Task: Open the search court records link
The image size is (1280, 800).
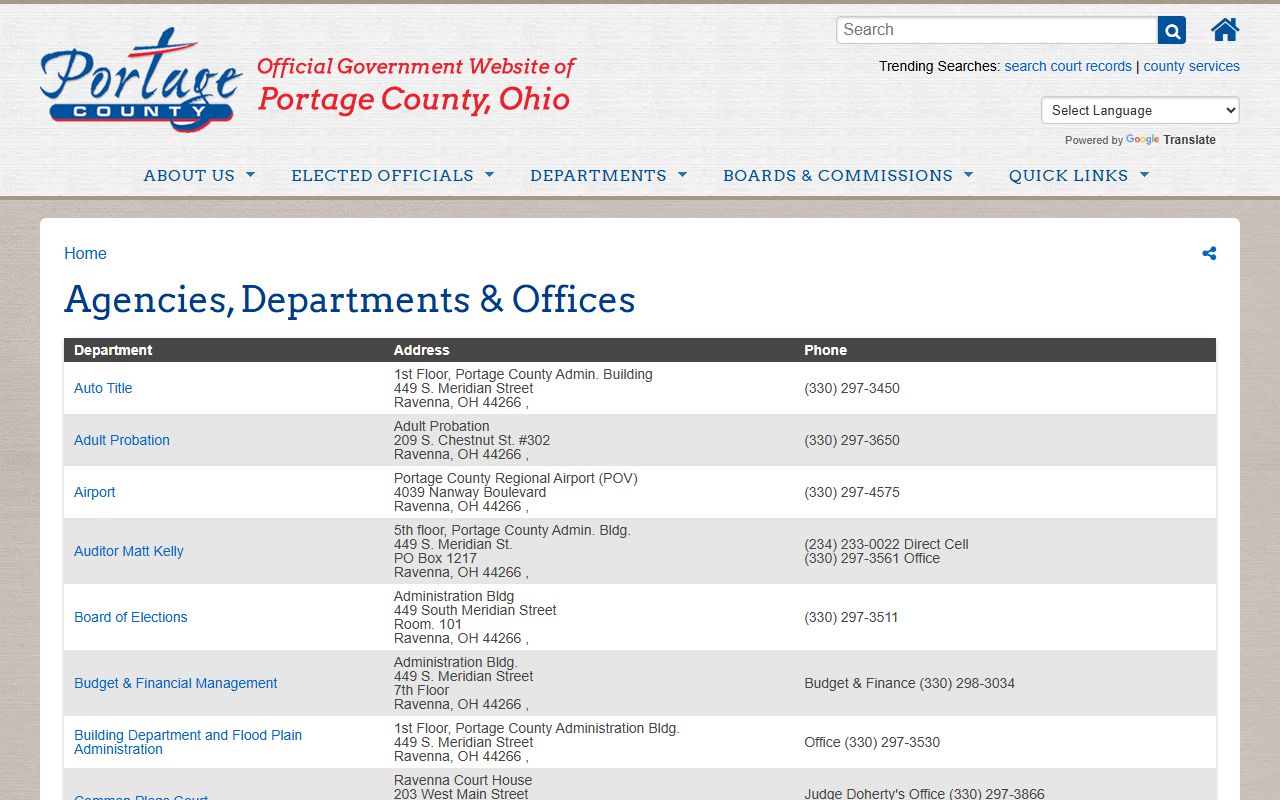Action: (x=1067, y=66)
